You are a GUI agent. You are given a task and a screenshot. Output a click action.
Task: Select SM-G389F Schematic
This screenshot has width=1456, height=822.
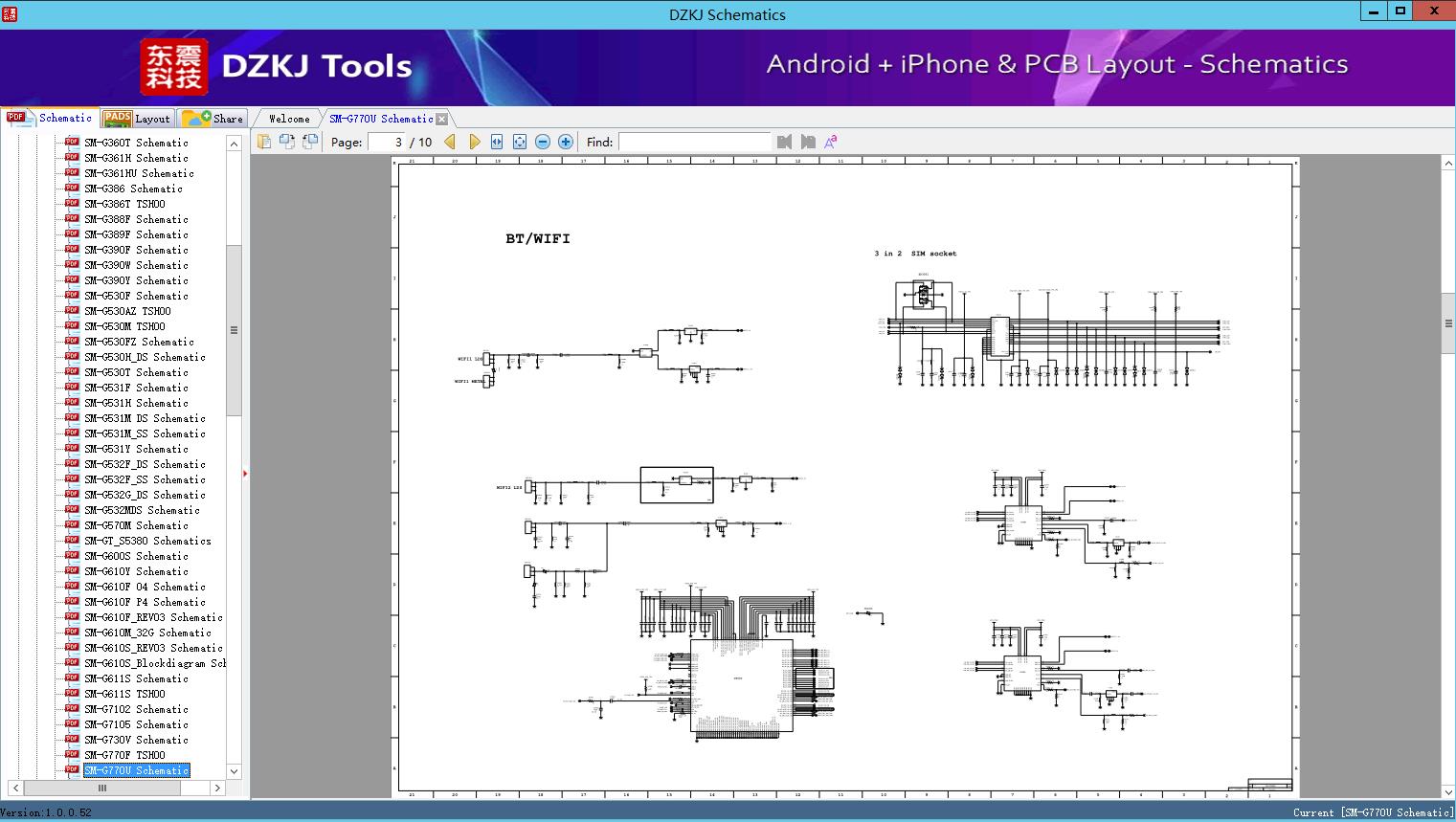136,234
